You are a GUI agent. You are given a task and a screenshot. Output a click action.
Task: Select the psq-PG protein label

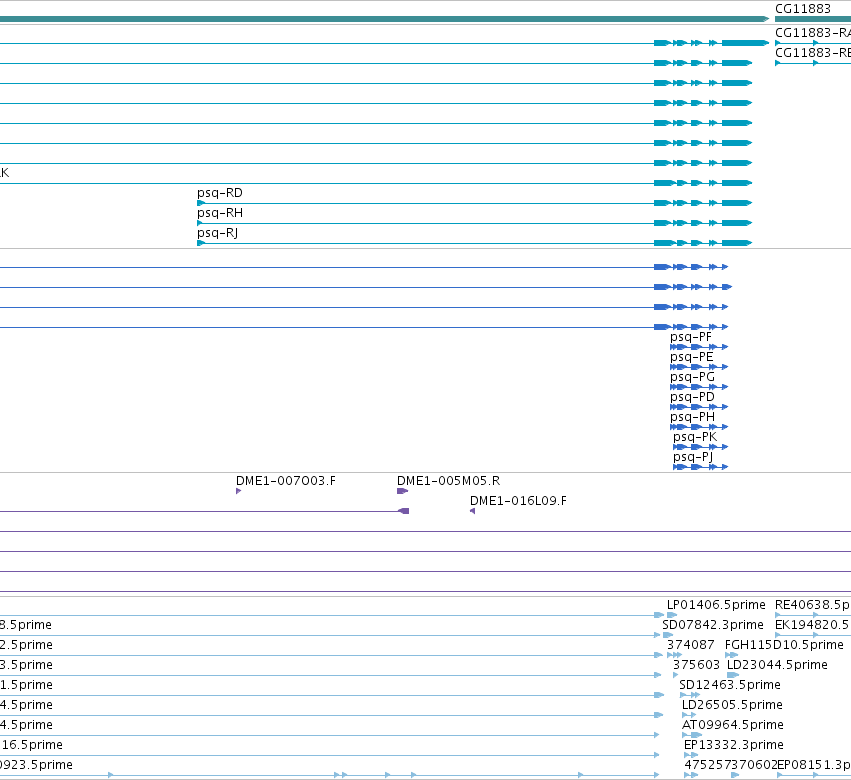tap(693, 377)
